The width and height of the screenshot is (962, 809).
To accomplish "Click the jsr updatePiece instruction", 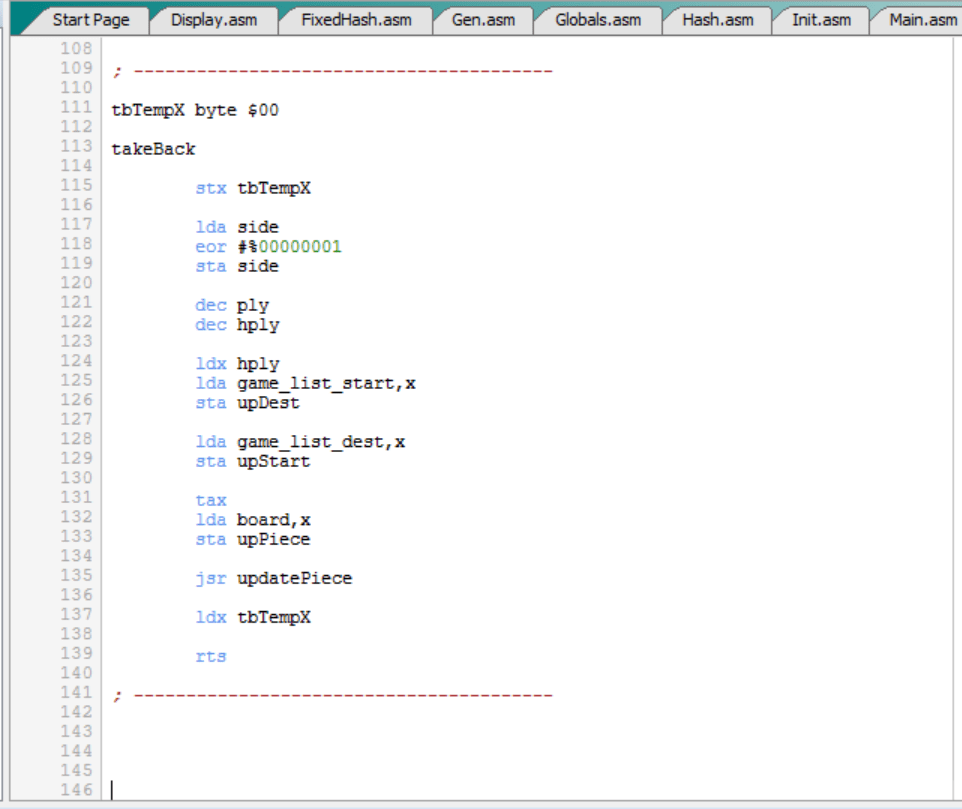I will coord(273,578).
